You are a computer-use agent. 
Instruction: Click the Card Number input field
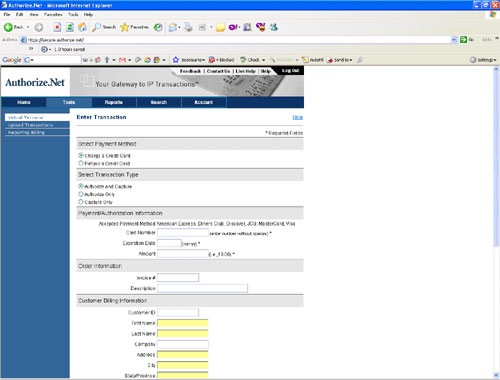pyautogui.click(x=183, y=233)
